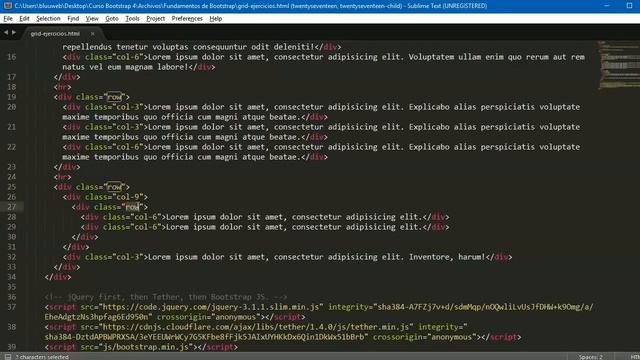Maximize the Sublime Text window

(x=629, y=6)
